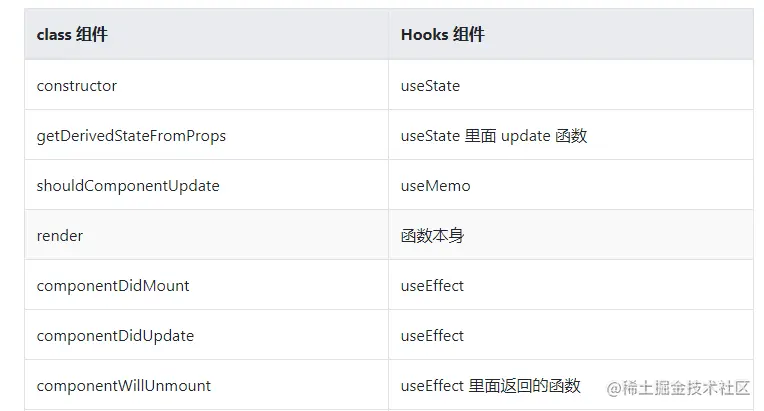Image resolution: width=764 pixels, height=411 pixels.
Task: Click the word "Hooks" in the table header
Action: pos(424,34)
